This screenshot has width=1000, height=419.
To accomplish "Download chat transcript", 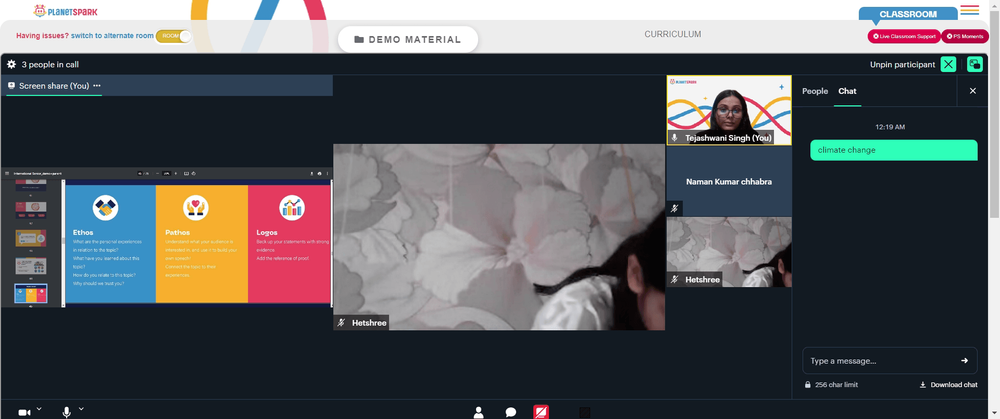I will pyautogui.click(x=948, y=385).
